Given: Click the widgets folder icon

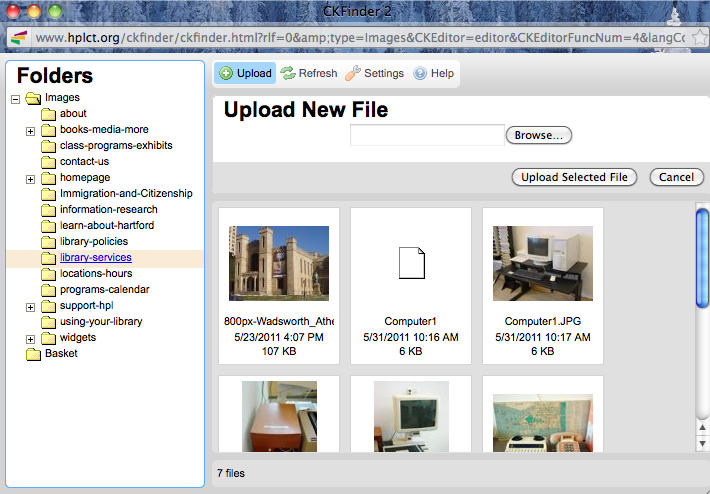Looking at the screenshot, I should (x=48, y=338).
